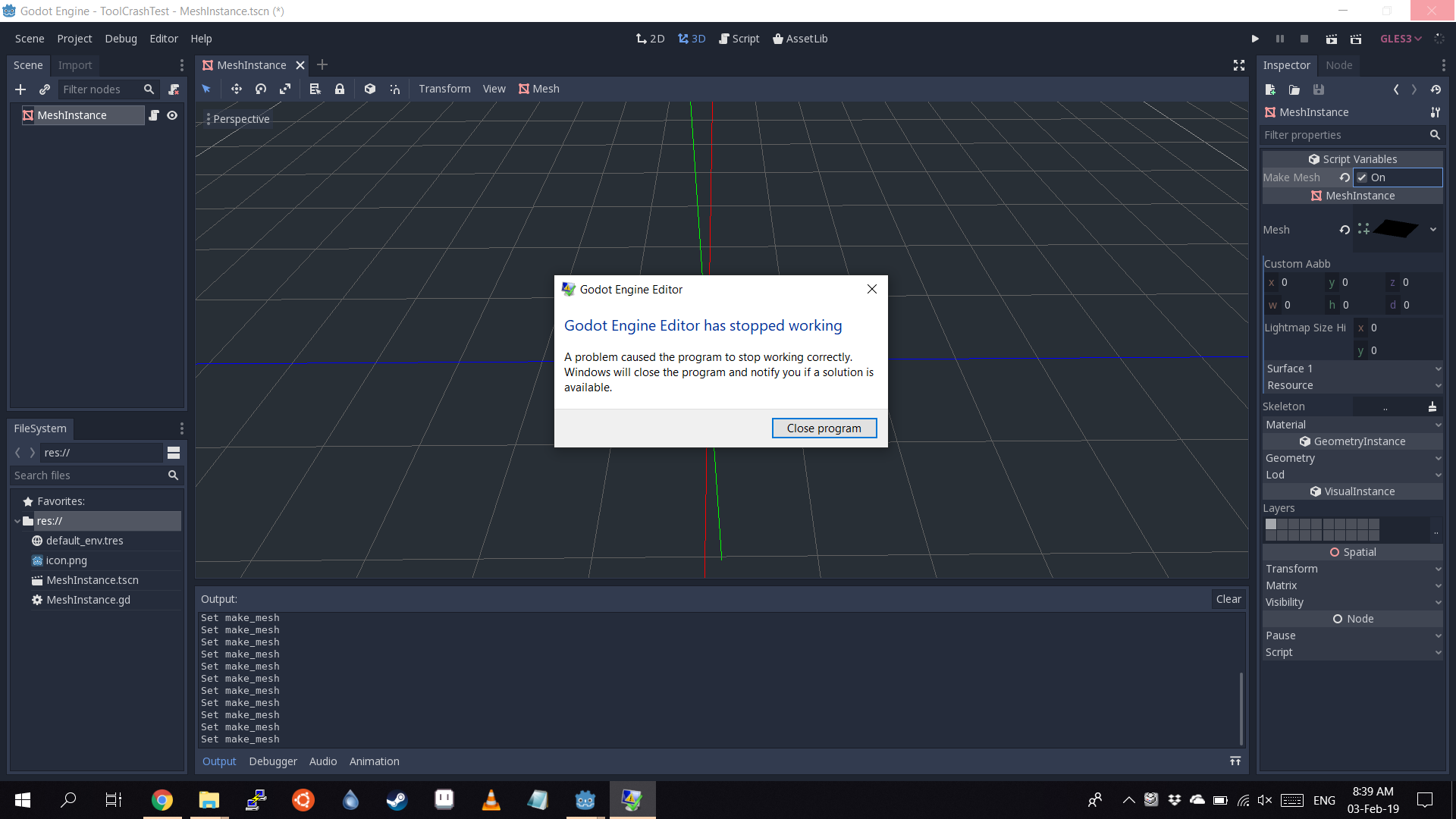The height and width of the screenshot is (819, 1456).
Task: Toggle snap mode in the 3D viewport
Action: pos(394,89)
